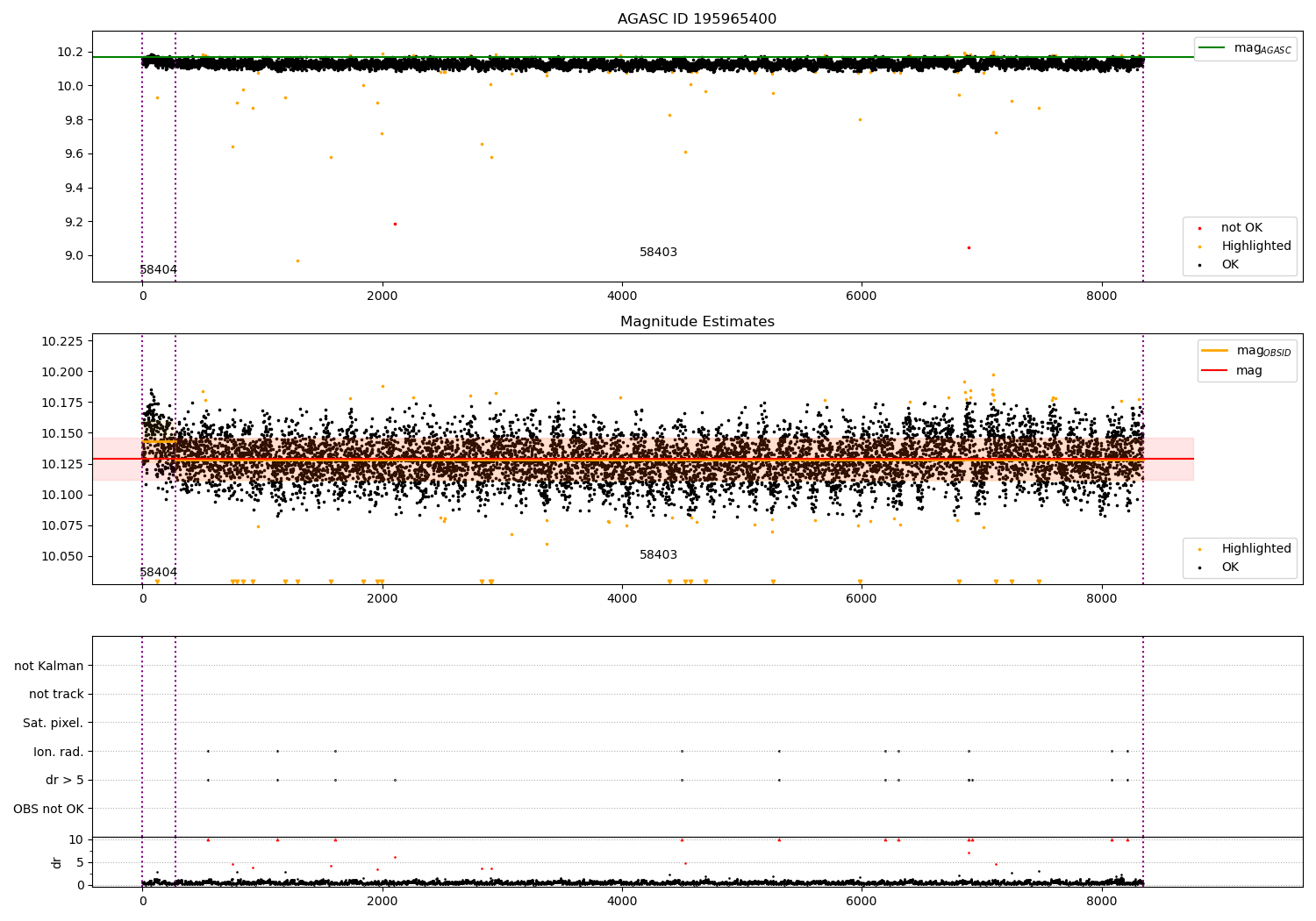Click the 9.8 y-axis tick in top plot

(x=74, y=120)
